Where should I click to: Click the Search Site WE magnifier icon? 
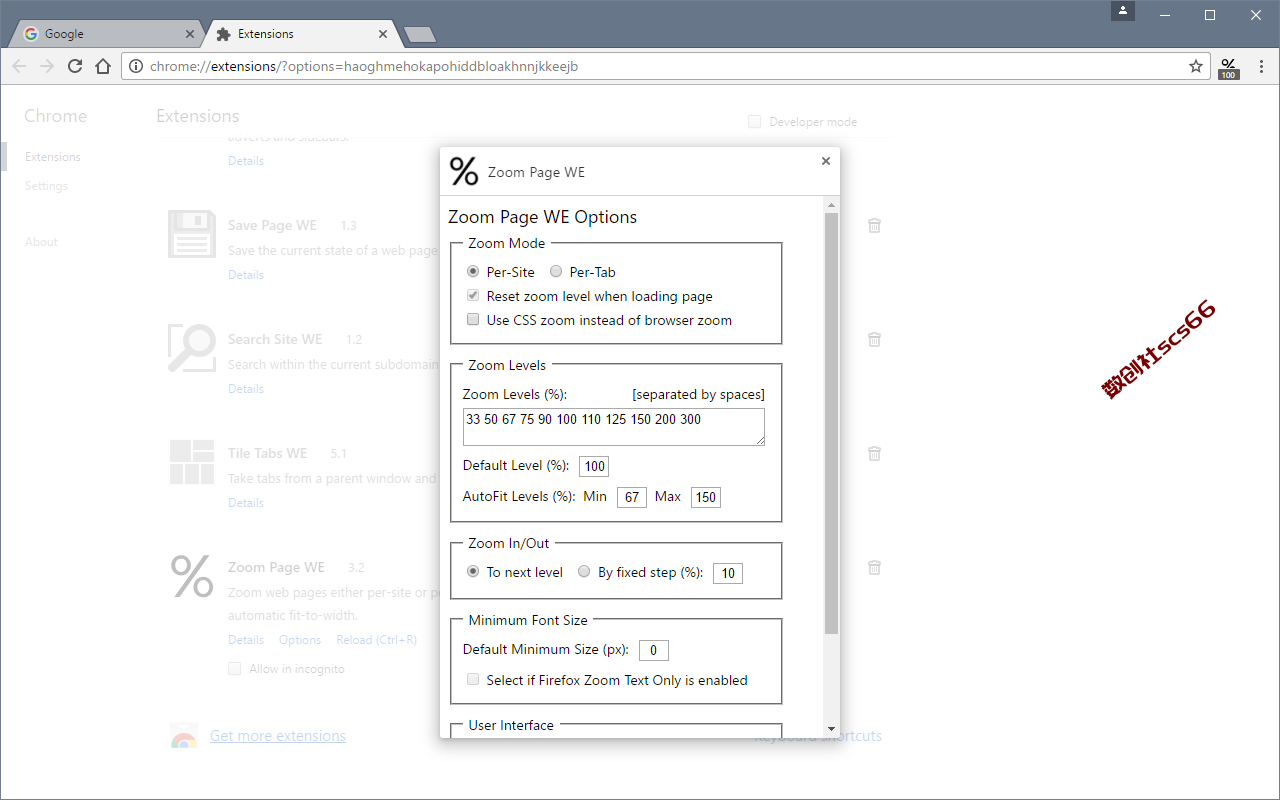[192, 348]
